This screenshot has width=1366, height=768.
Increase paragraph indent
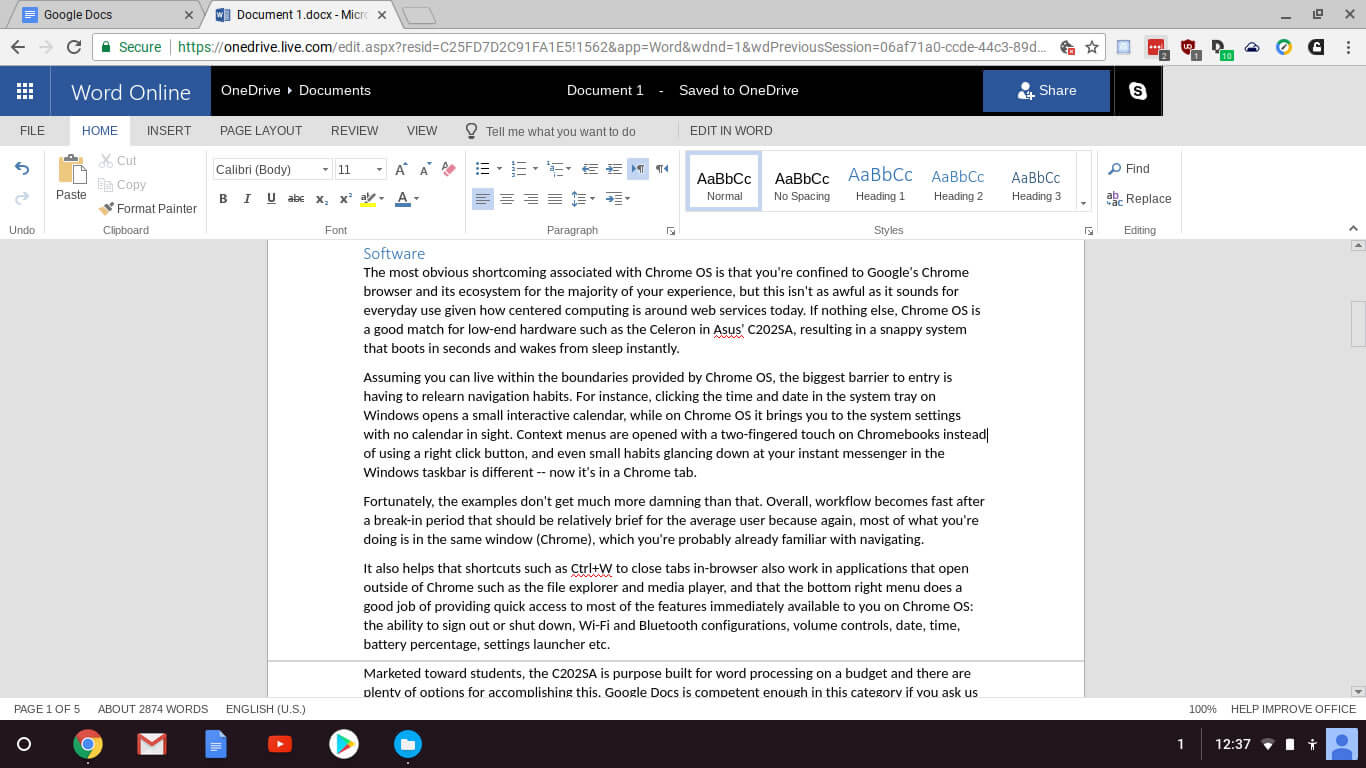click(614, 169)
